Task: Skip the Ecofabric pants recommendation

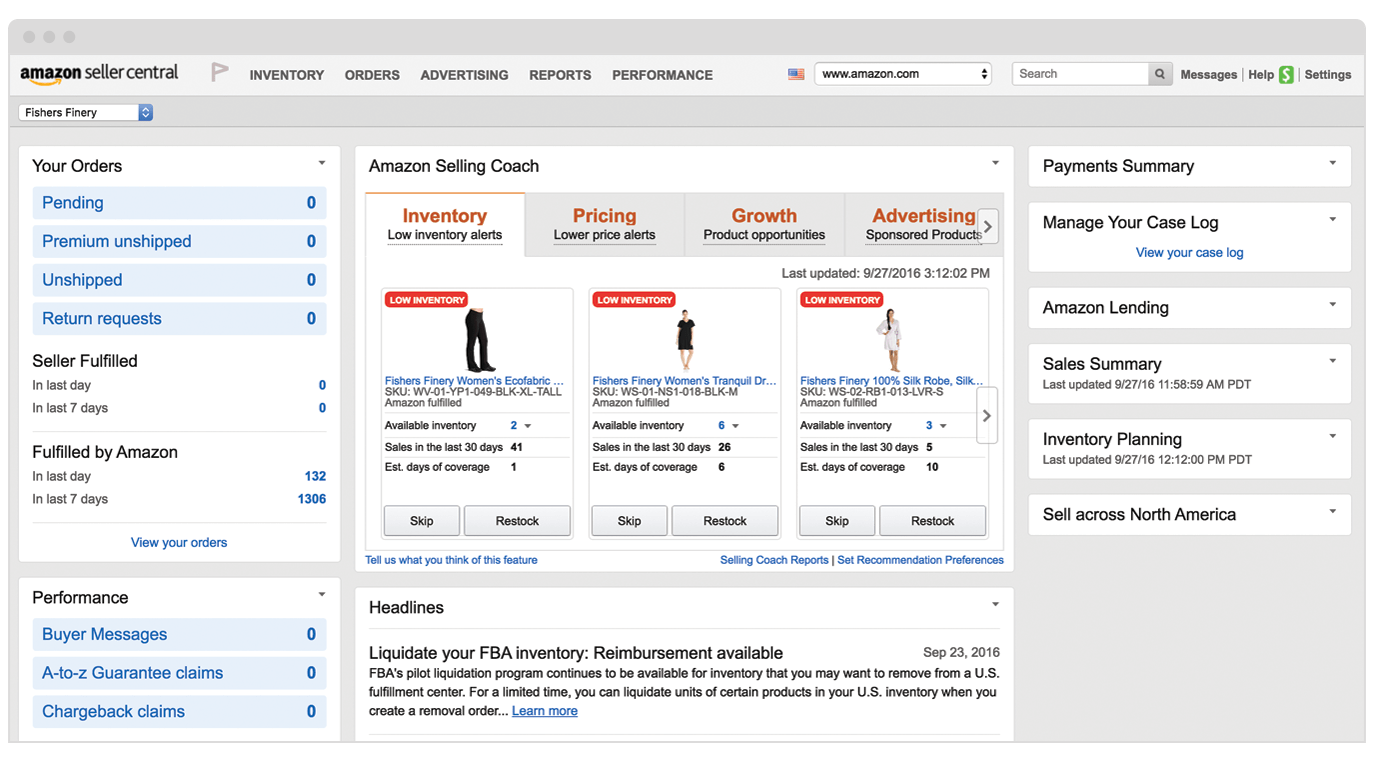Action: click(422, 521)
